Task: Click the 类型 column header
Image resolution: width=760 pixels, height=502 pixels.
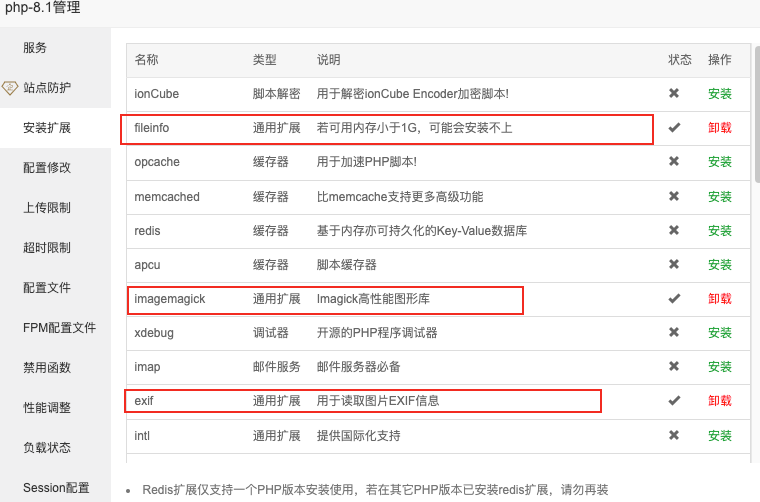Action: pos(265,60)
